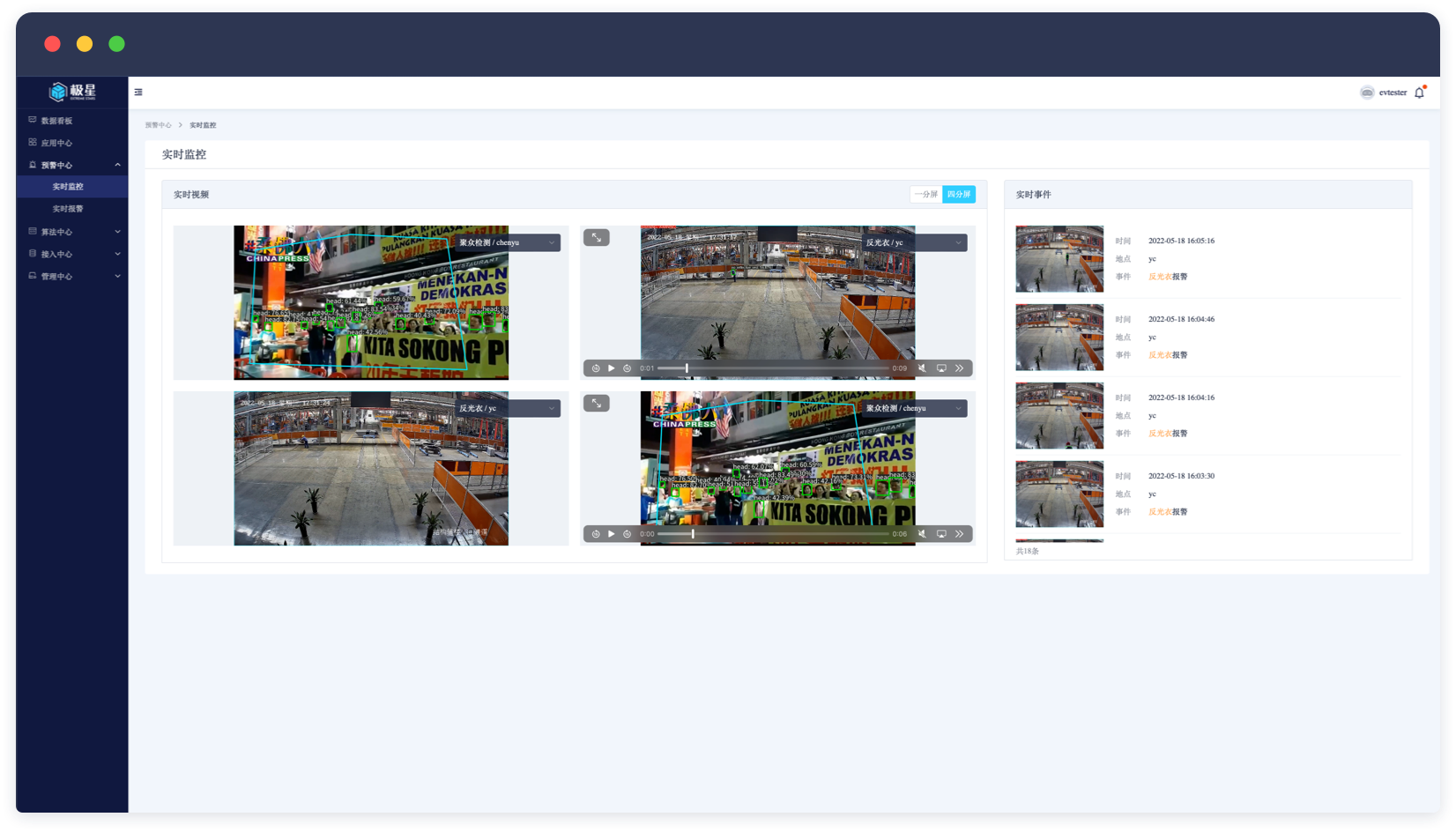Click the evtester user avatar

1367,93
